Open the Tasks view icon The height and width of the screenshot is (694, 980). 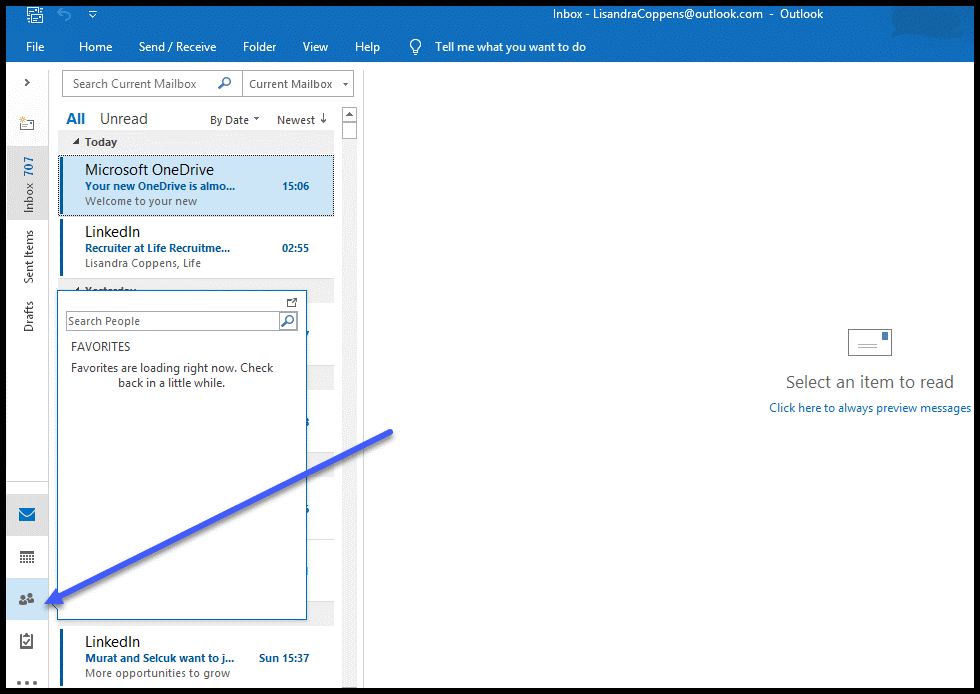coord(27,641)
